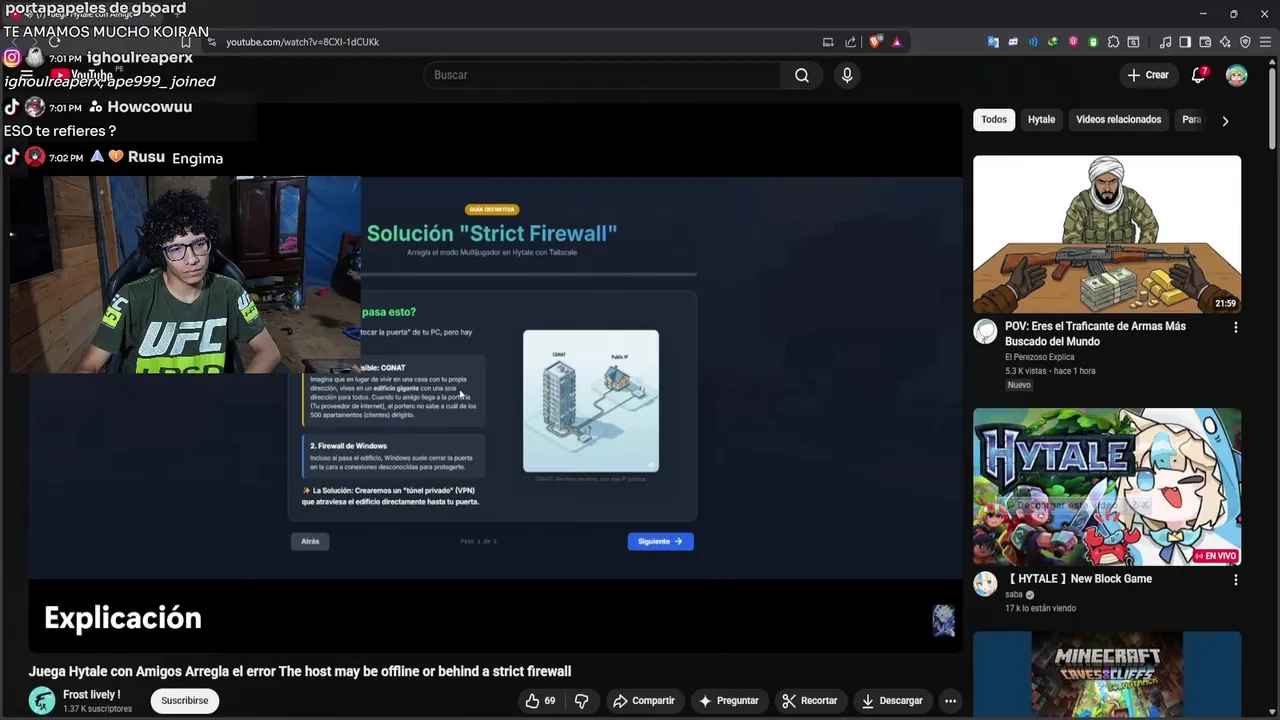Open the music note media control
The width and height of the screenshot is (1280, 720).
[1165, 42]
